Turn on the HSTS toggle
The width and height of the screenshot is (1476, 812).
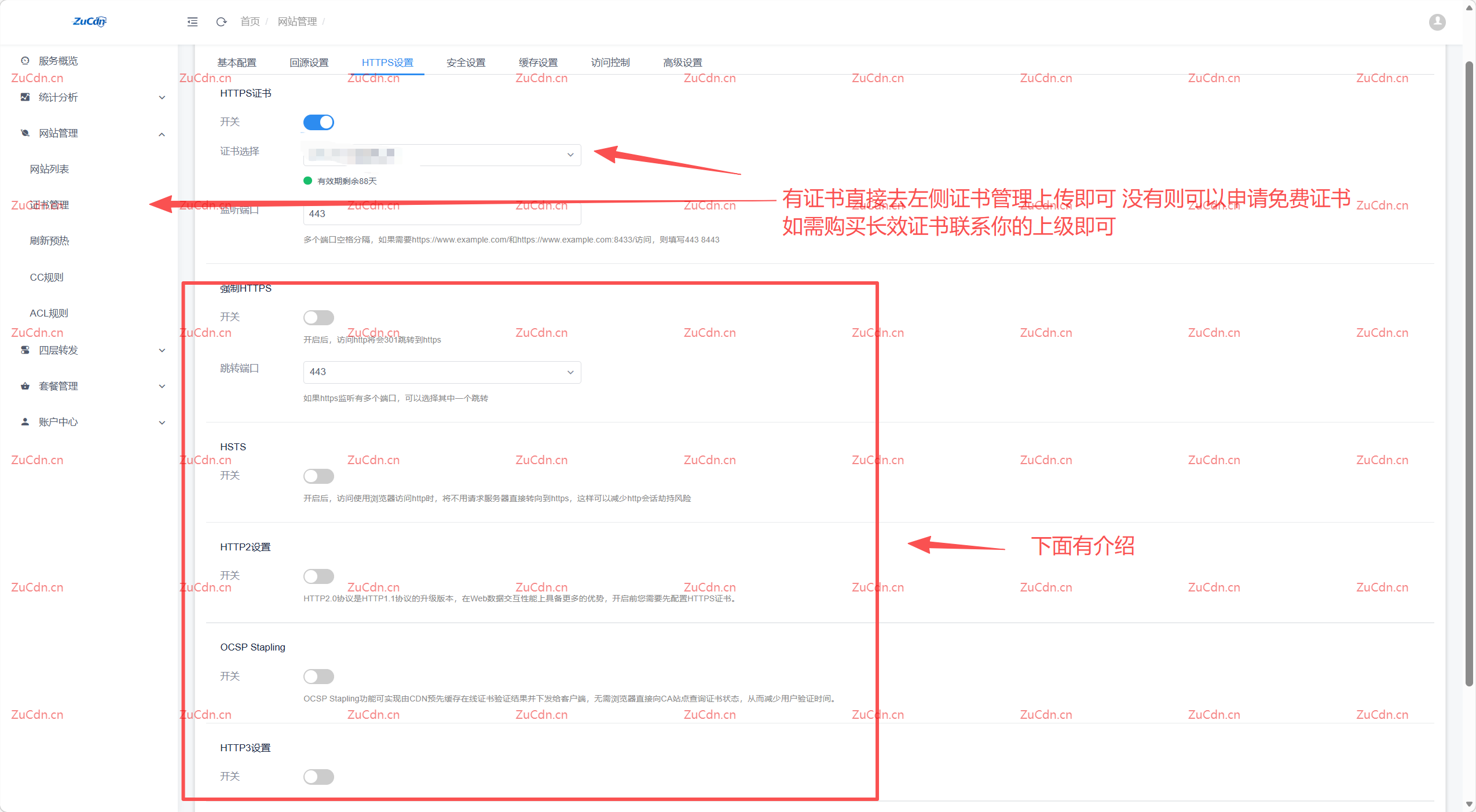pos(318,476)
